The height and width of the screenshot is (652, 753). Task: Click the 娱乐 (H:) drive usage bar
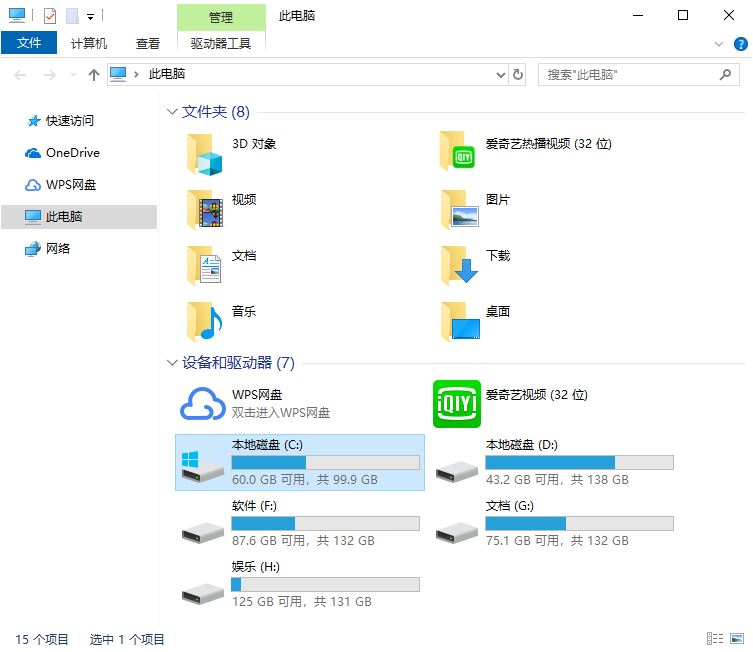325,585
